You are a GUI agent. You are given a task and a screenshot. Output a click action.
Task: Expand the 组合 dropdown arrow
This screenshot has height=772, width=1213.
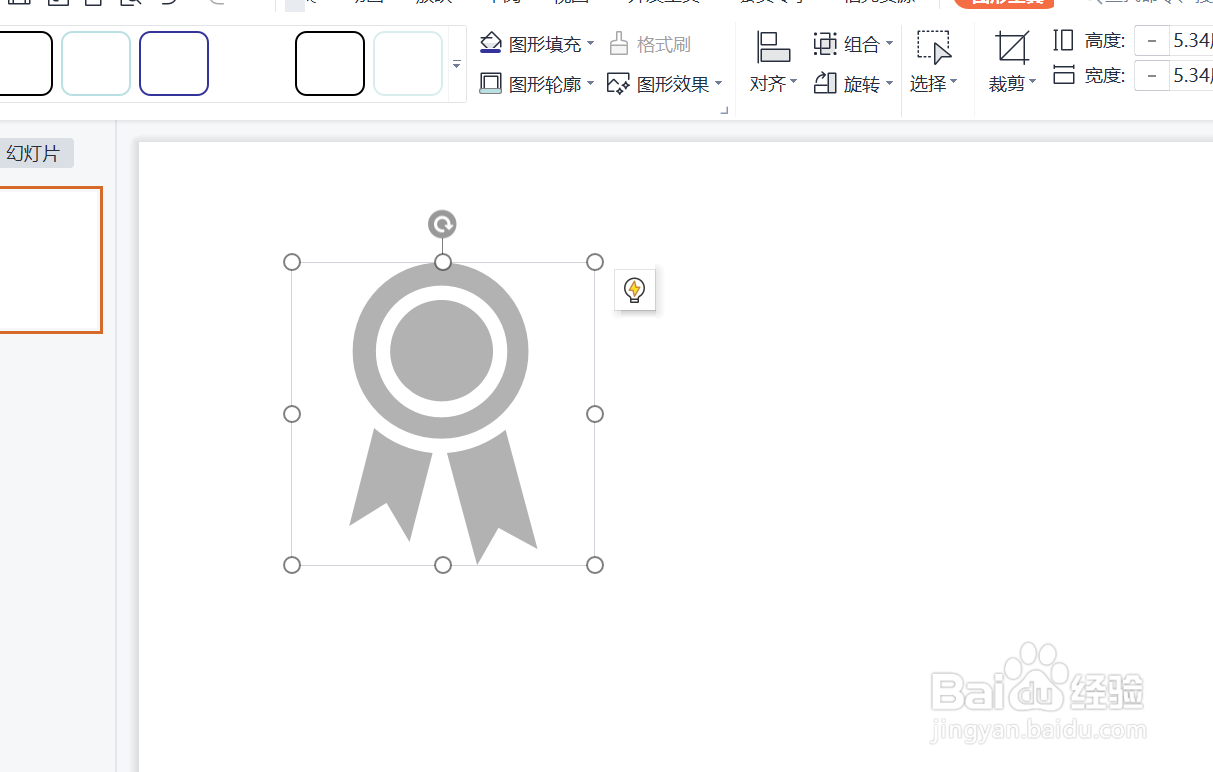click(x=889, y=44)
